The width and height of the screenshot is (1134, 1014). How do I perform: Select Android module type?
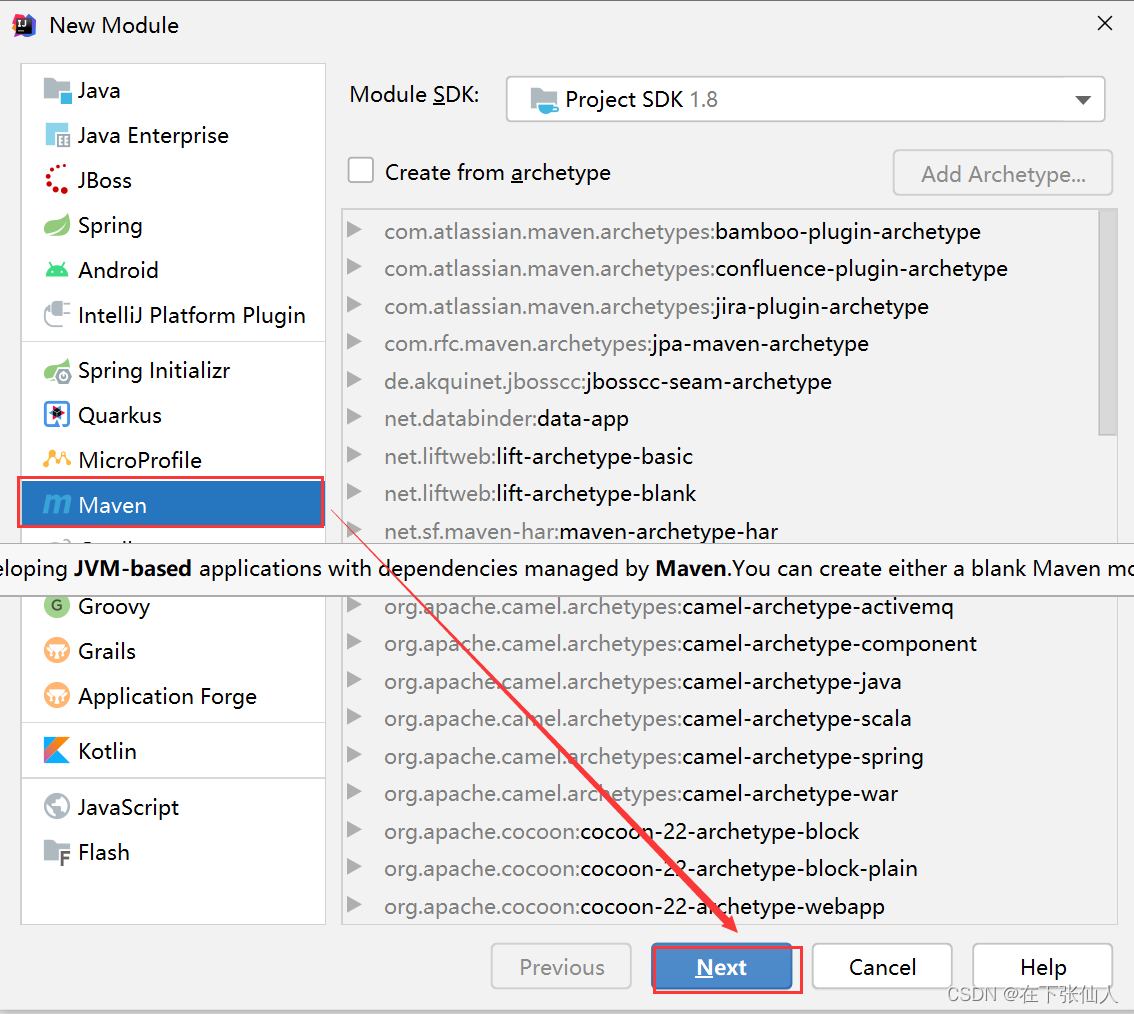pyautogui.click(x=173, y=270)
